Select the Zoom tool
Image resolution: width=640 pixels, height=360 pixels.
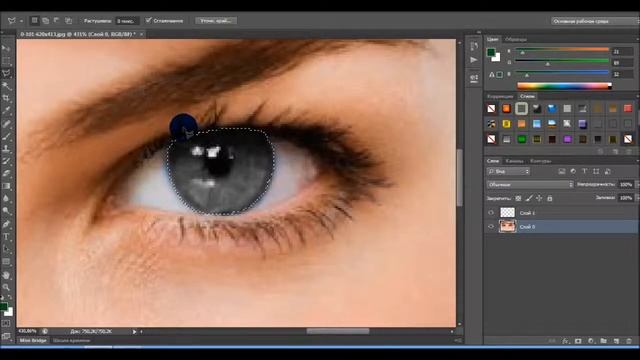point(6,287)
